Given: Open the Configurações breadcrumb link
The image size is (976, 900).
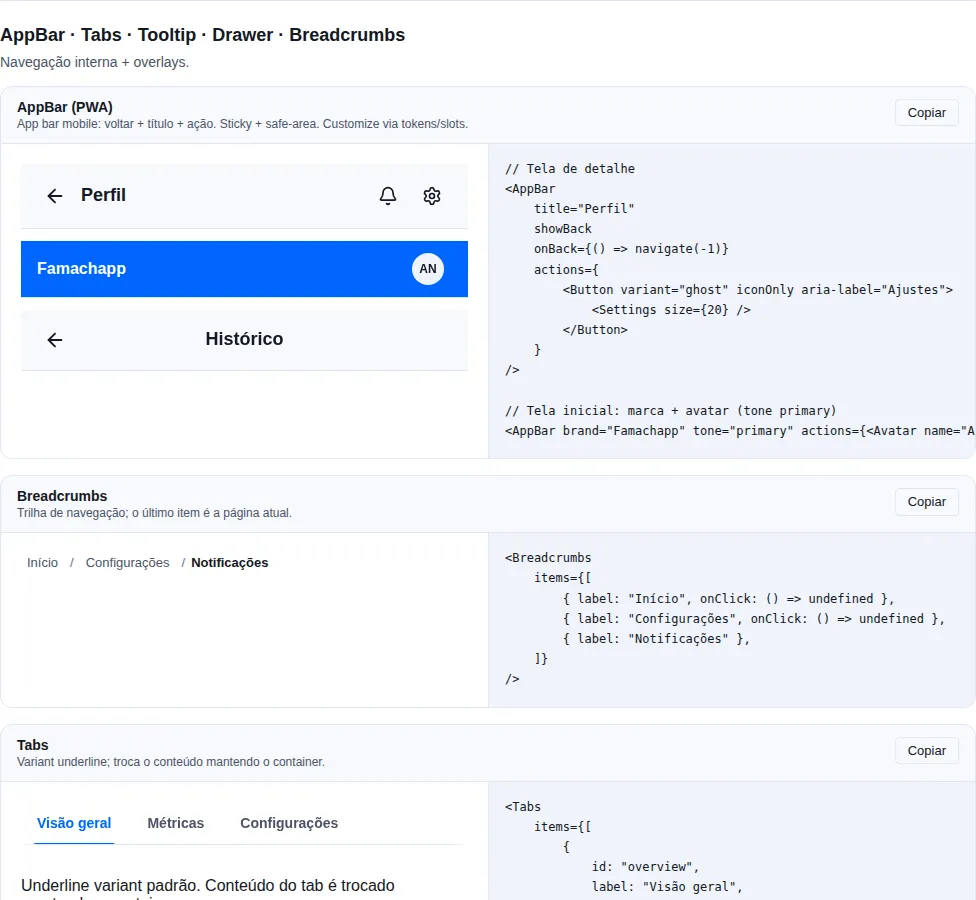Looking at the screenshot, I should pos(128,563).
